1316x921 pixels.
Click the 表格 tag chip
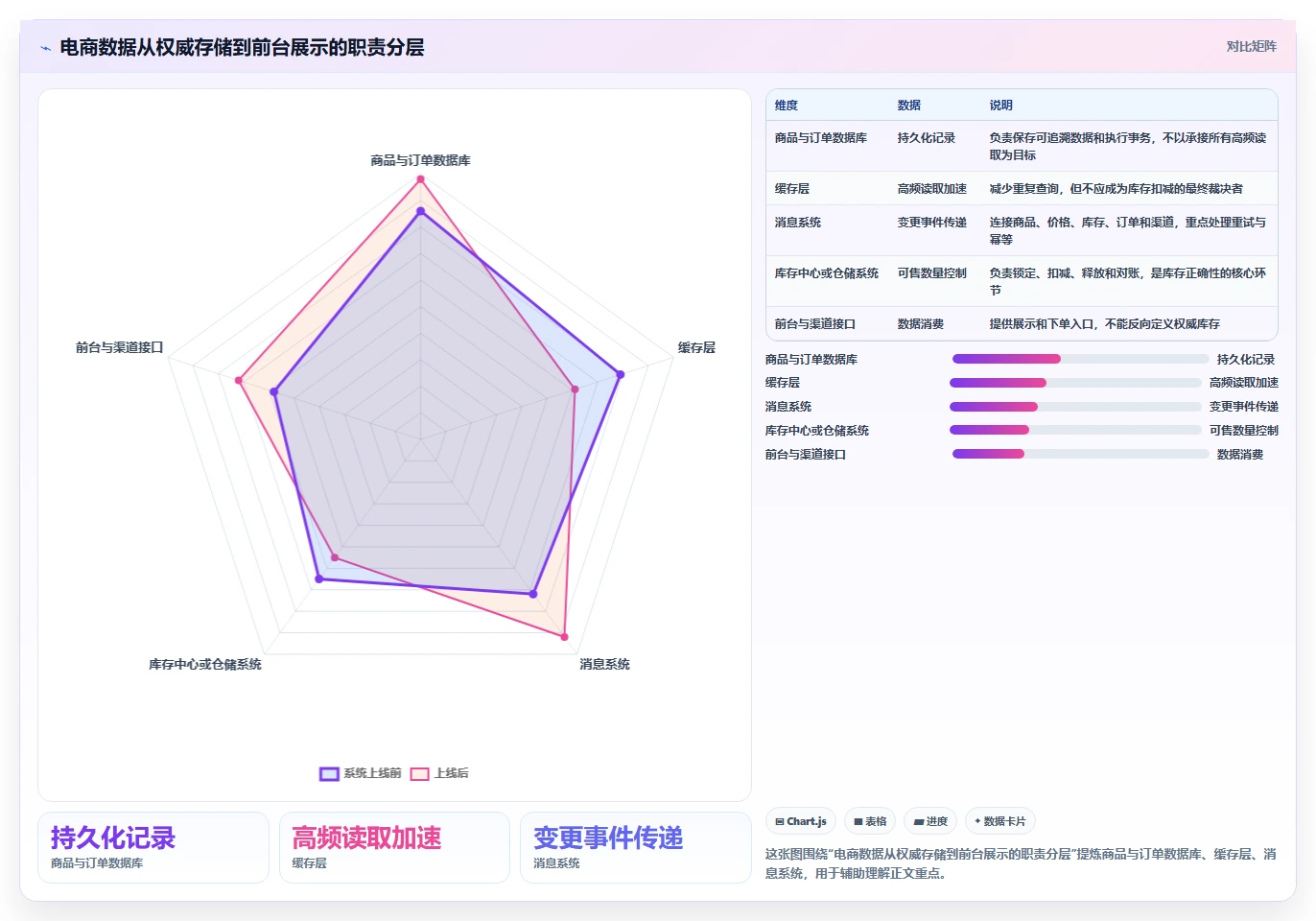point(870,821)
